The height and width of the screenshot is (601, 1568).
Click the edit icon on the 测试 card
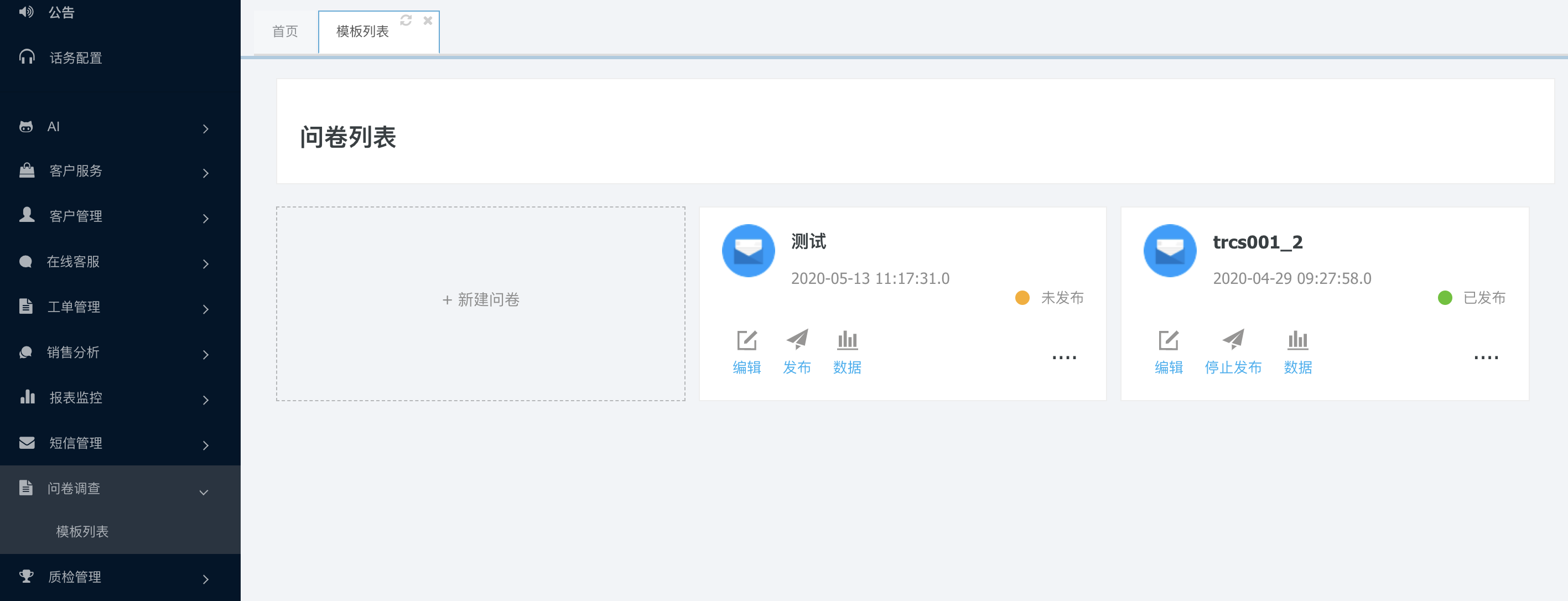coord(746,340)
